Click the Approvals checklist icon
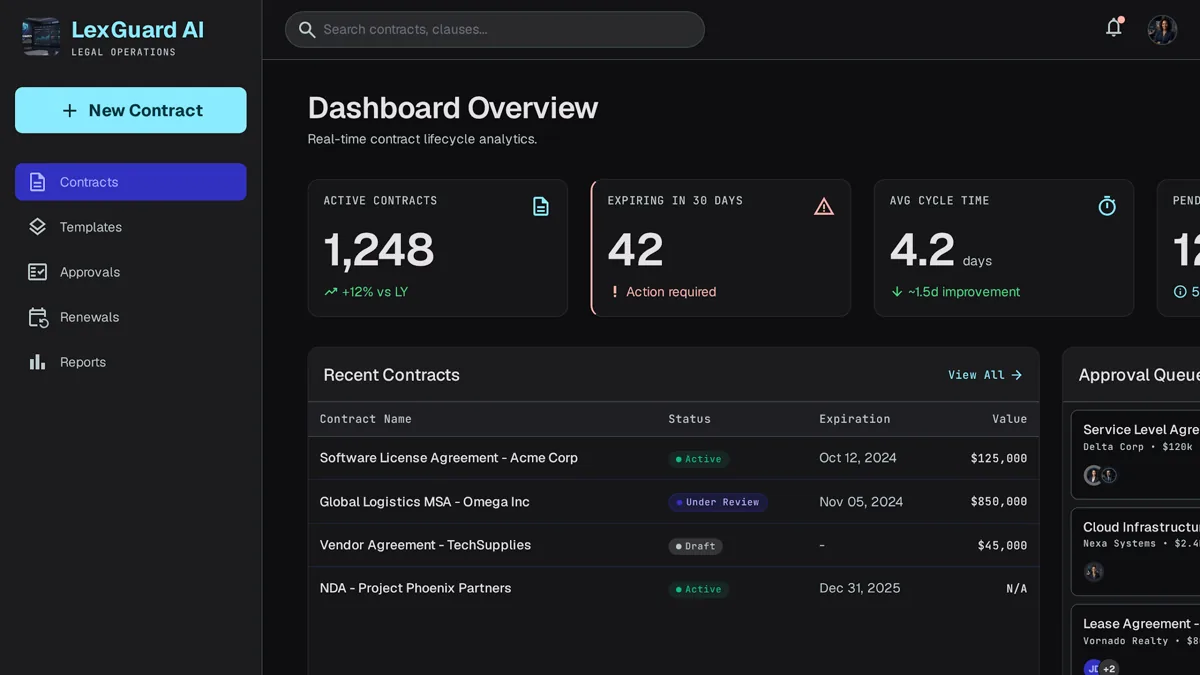Image resolution: width=1200 pixels, height=675 pixels. tap(38, 272)
